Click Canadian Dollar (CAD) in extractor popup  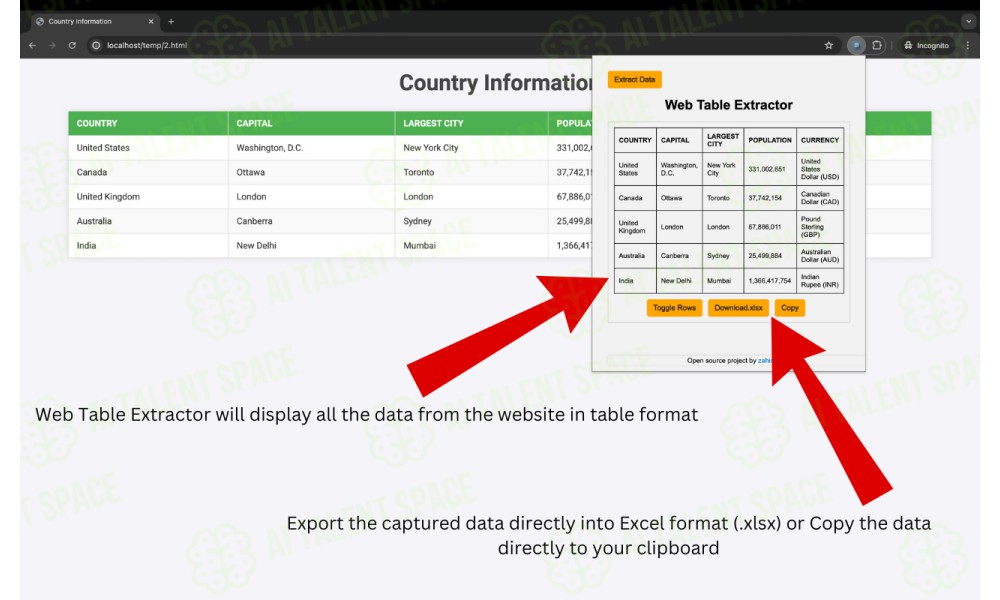point(820,198)
